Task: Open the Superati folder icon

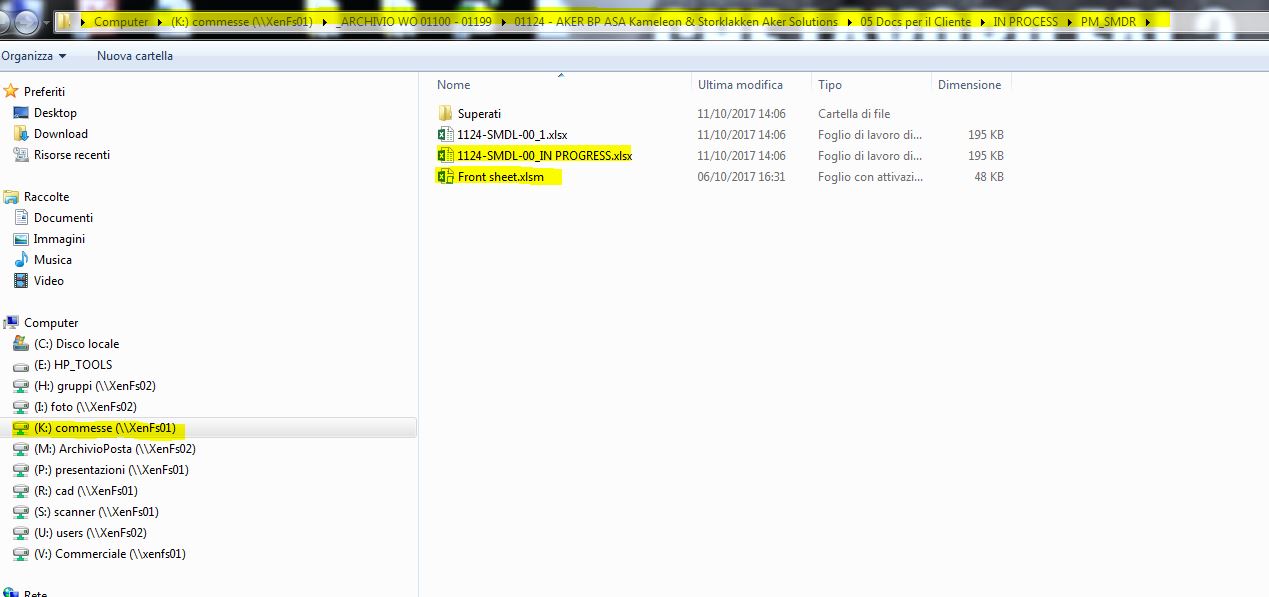Action: [445, 113]
